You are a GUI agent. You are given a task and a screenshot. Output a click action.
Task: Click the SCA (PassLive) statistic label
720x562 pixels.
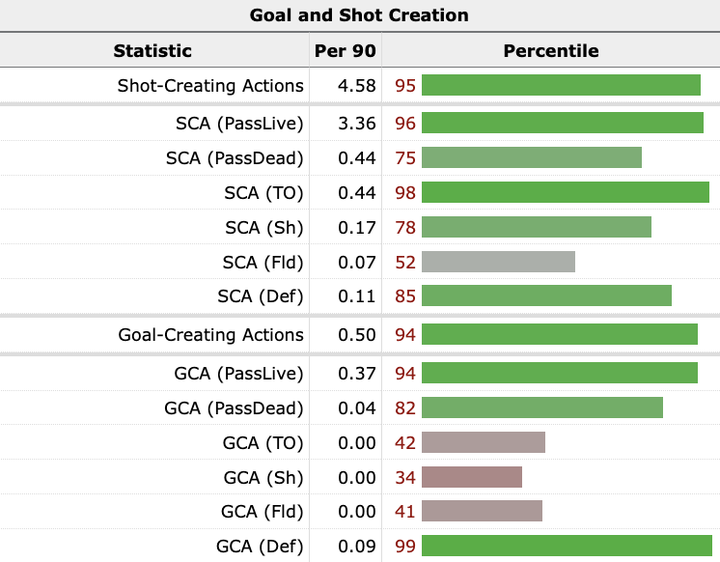238,123
